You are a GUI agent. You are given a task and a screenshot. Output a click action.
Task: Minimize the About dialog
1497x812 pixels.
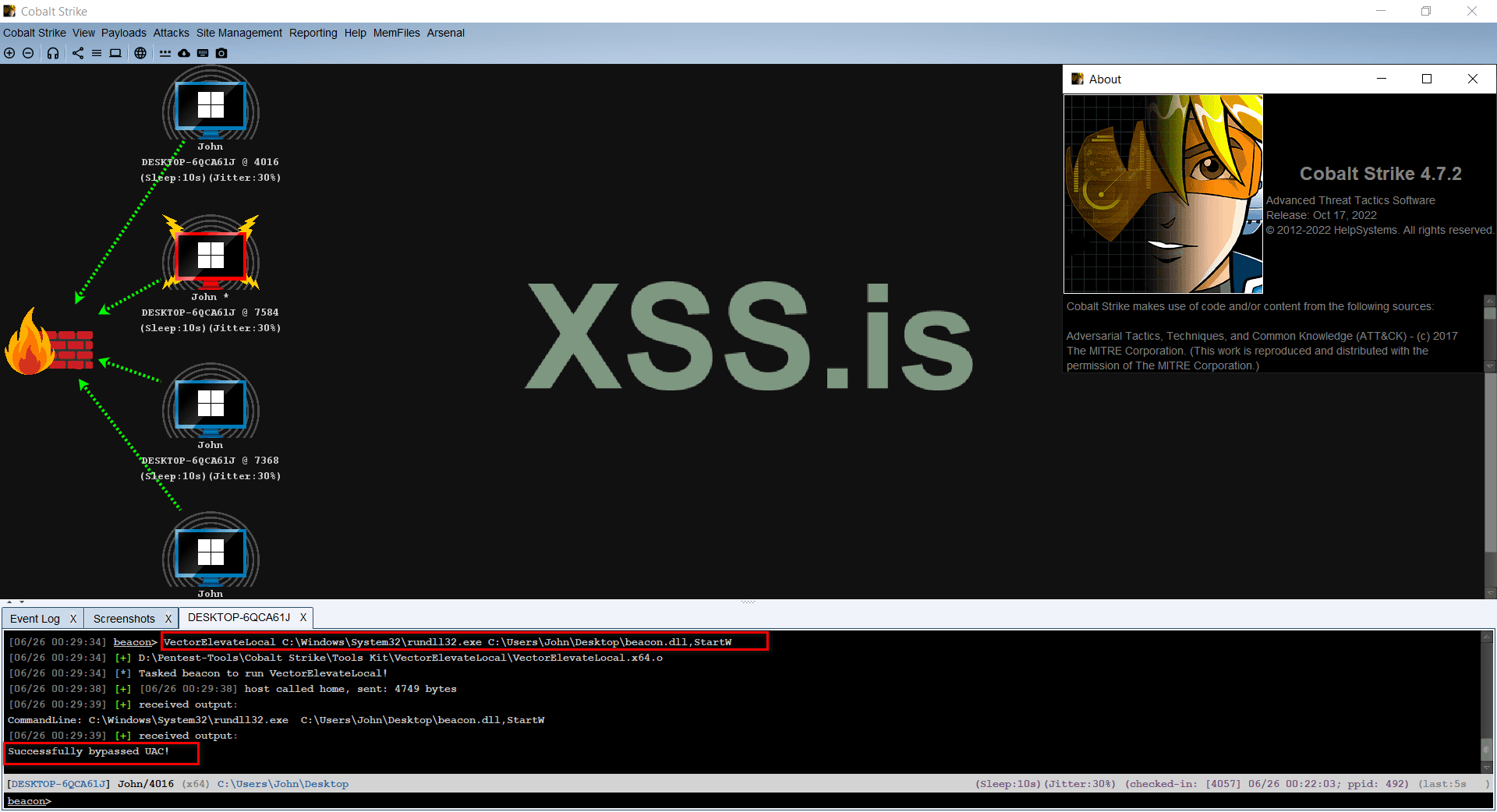[1382, 79]
